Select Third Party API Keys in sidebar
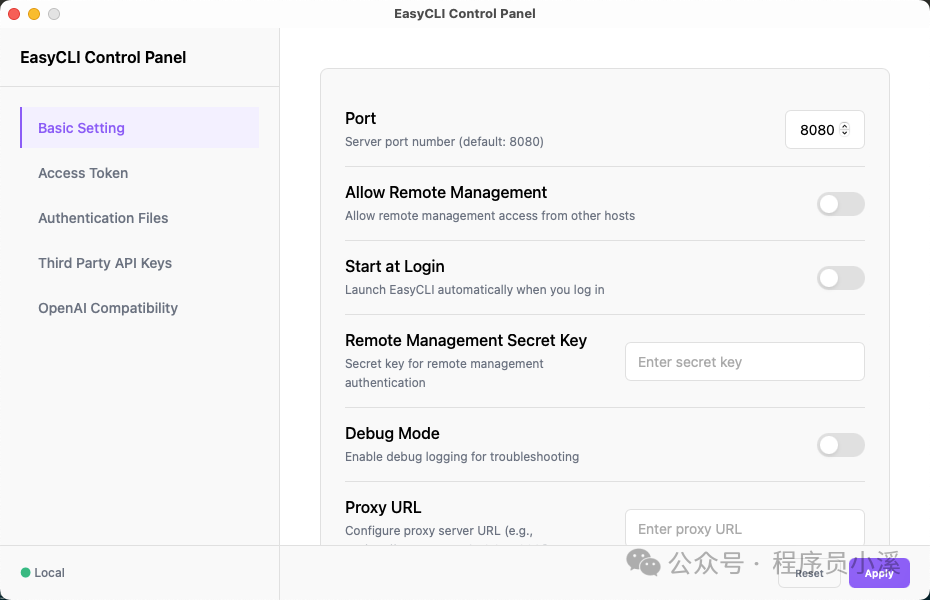This screenshot has width=930, height=600. 105,263
